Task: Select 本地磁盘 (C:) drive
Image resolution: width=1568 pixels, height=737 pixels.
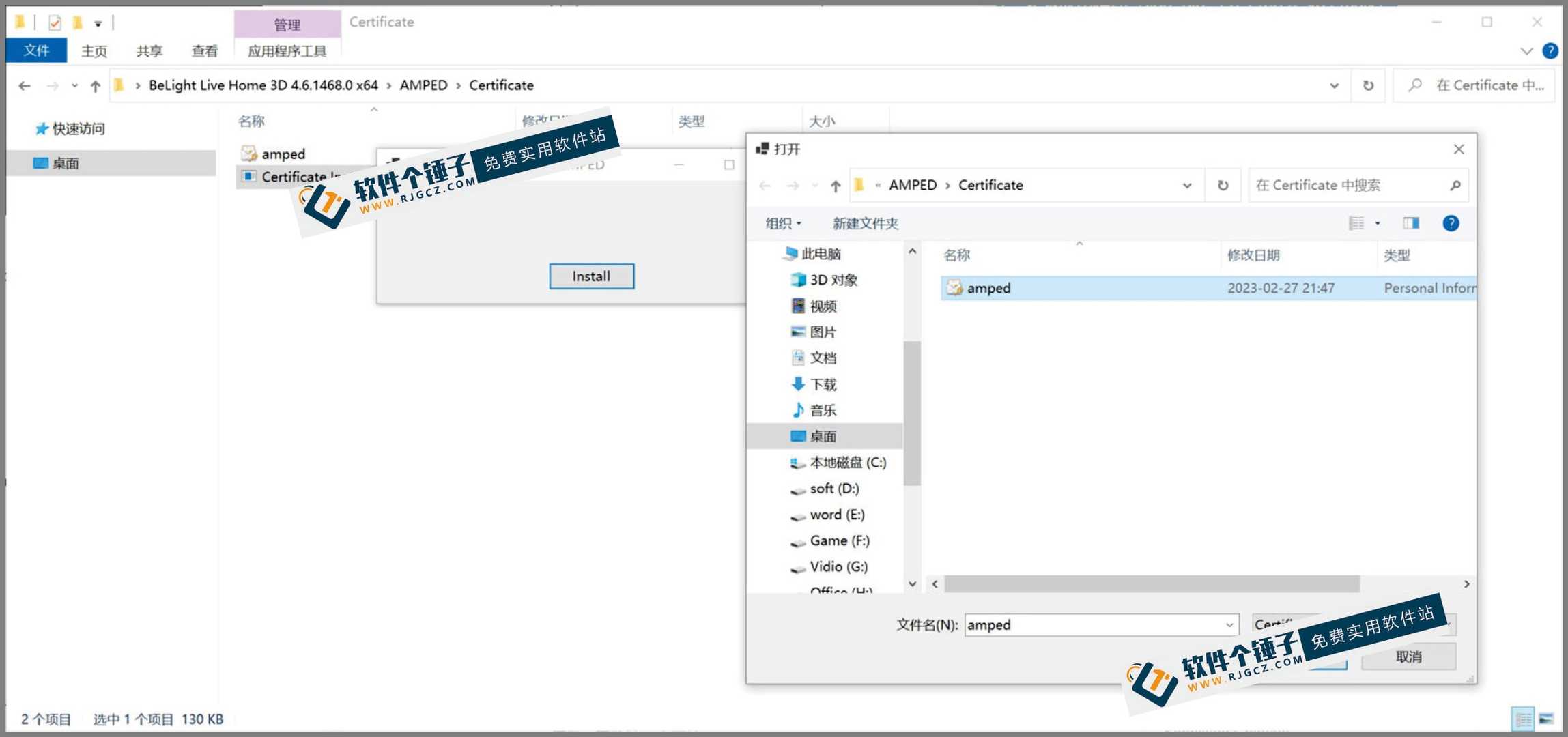Action: (x=838, y=463)
